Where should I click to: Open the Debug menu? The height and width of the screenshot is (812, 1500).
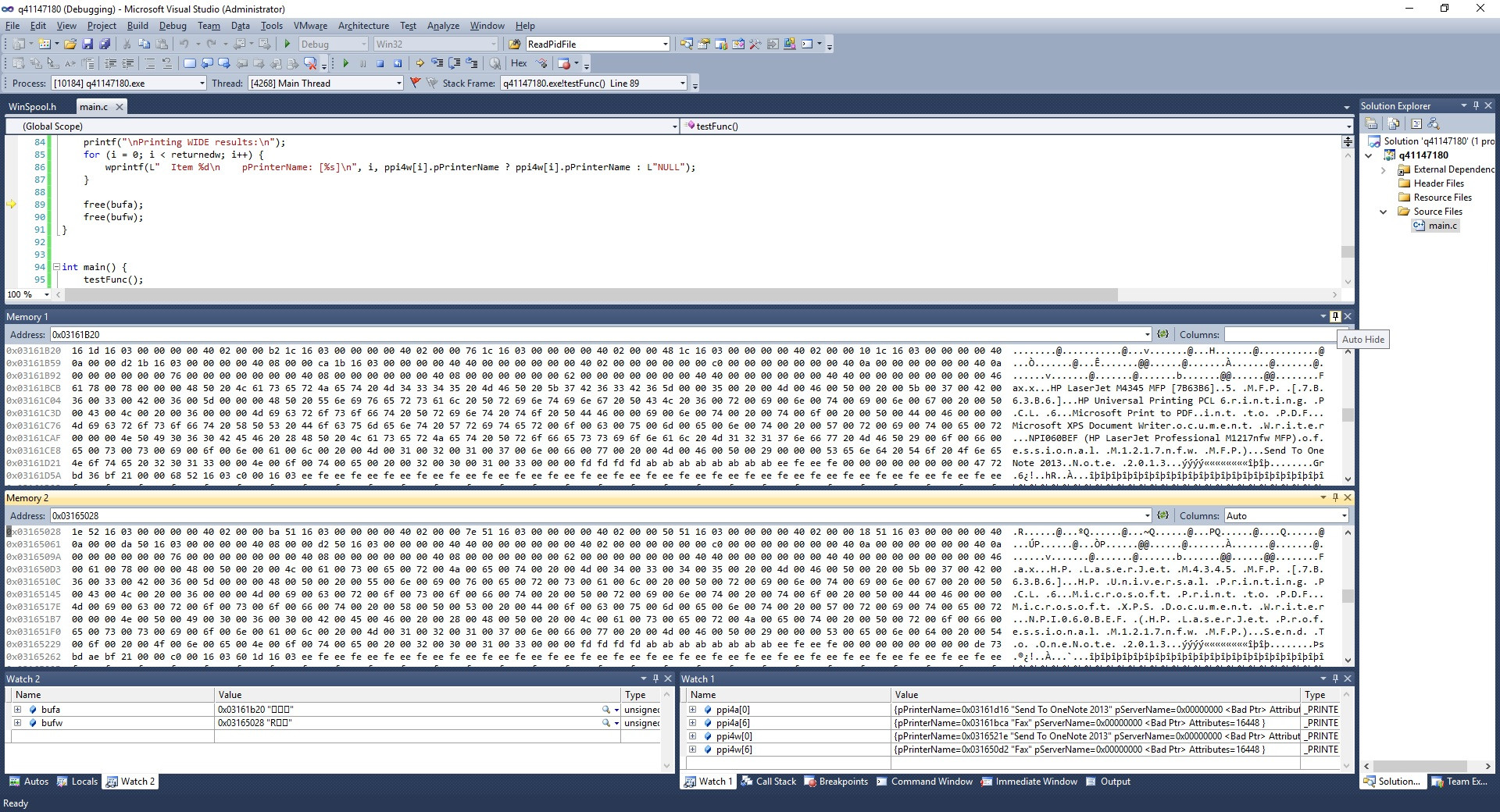pyautogui.click(x=173, y=26)
